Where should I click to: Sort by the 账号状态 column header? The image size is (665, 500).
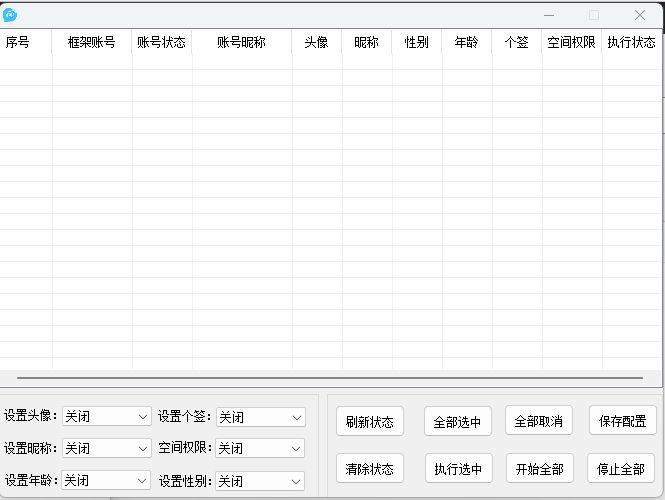tap(161, 43)
